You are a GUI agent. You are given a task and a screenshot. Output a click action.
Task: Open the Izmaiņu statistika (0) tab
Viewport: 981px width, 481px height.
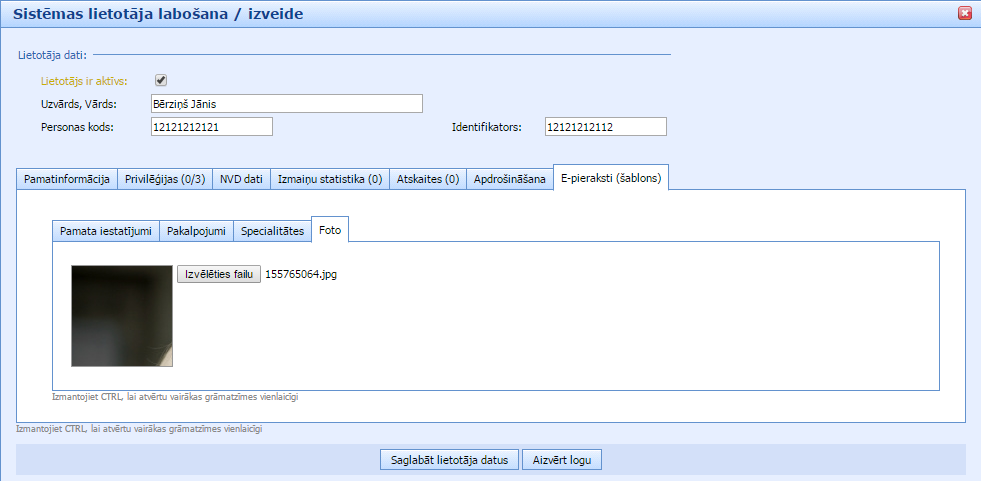pos(329,179)
